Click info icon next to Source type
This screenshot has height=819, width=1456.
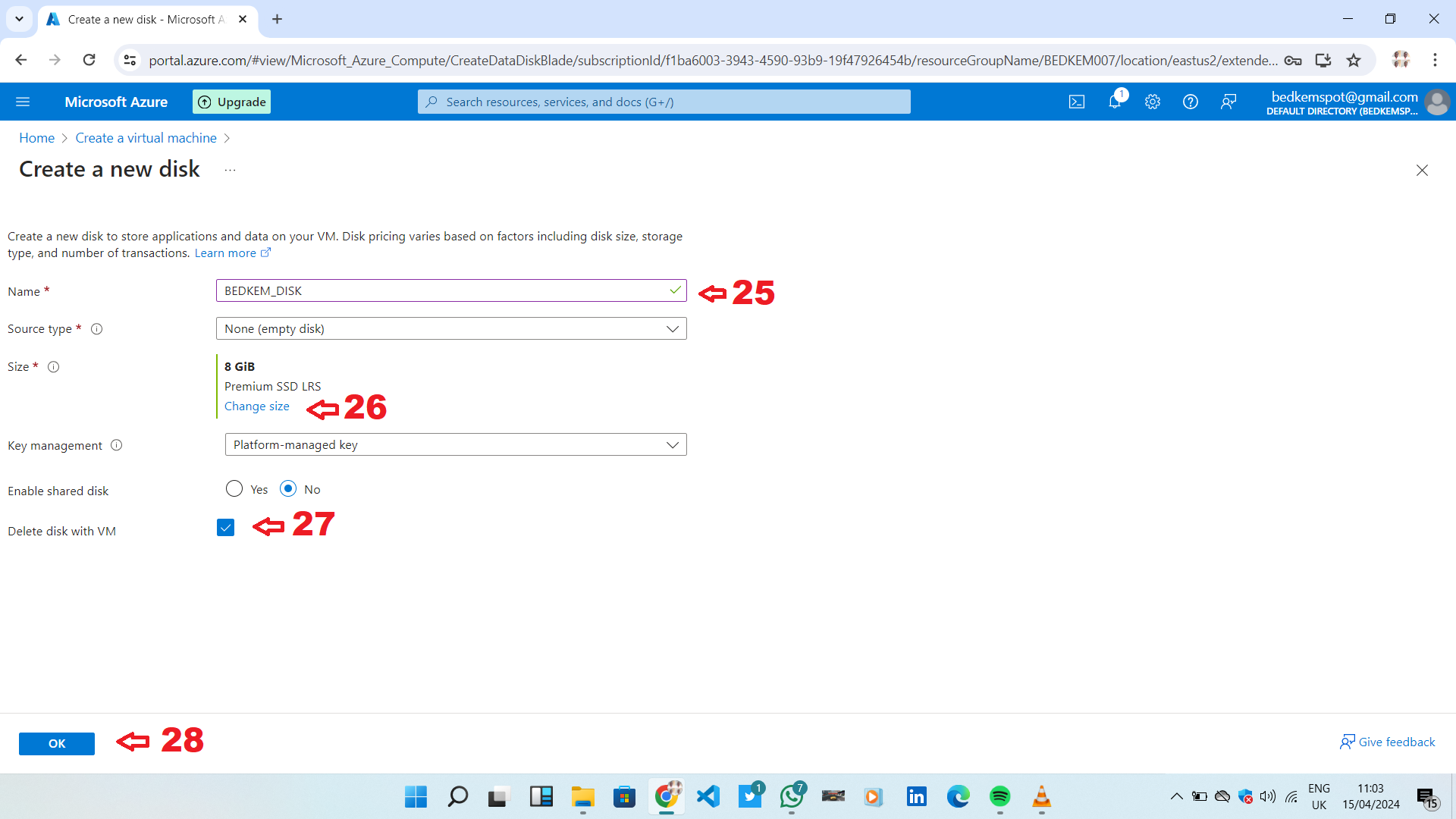click(96, 329)
